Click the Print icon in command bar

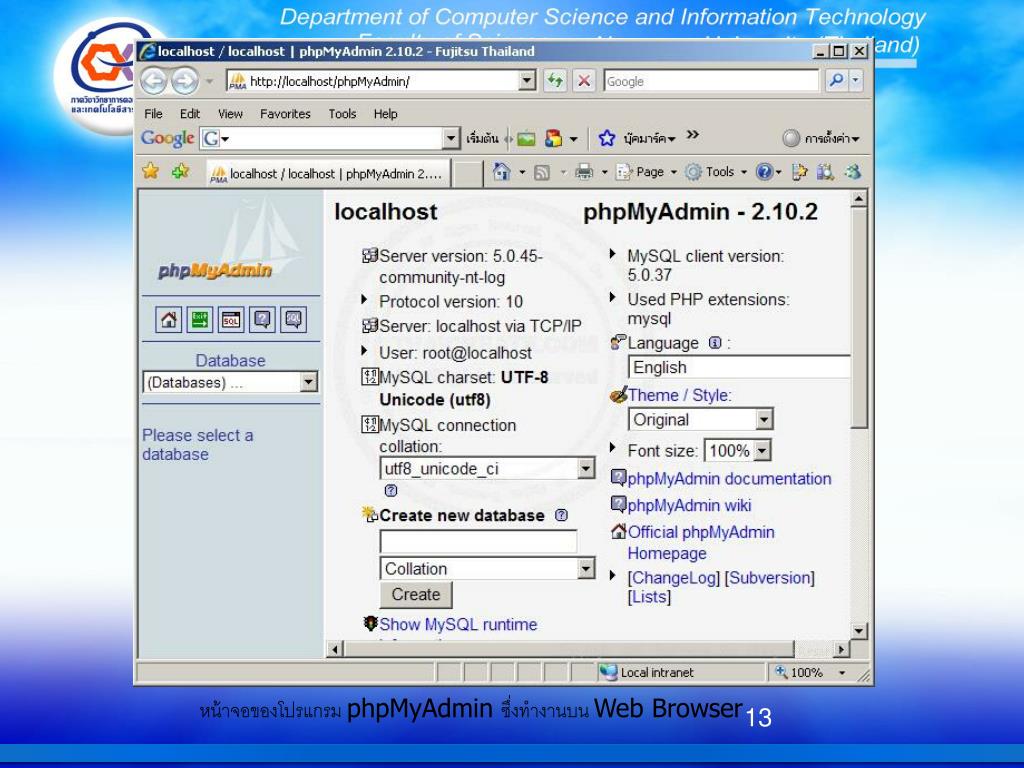(x=584, y=172)
